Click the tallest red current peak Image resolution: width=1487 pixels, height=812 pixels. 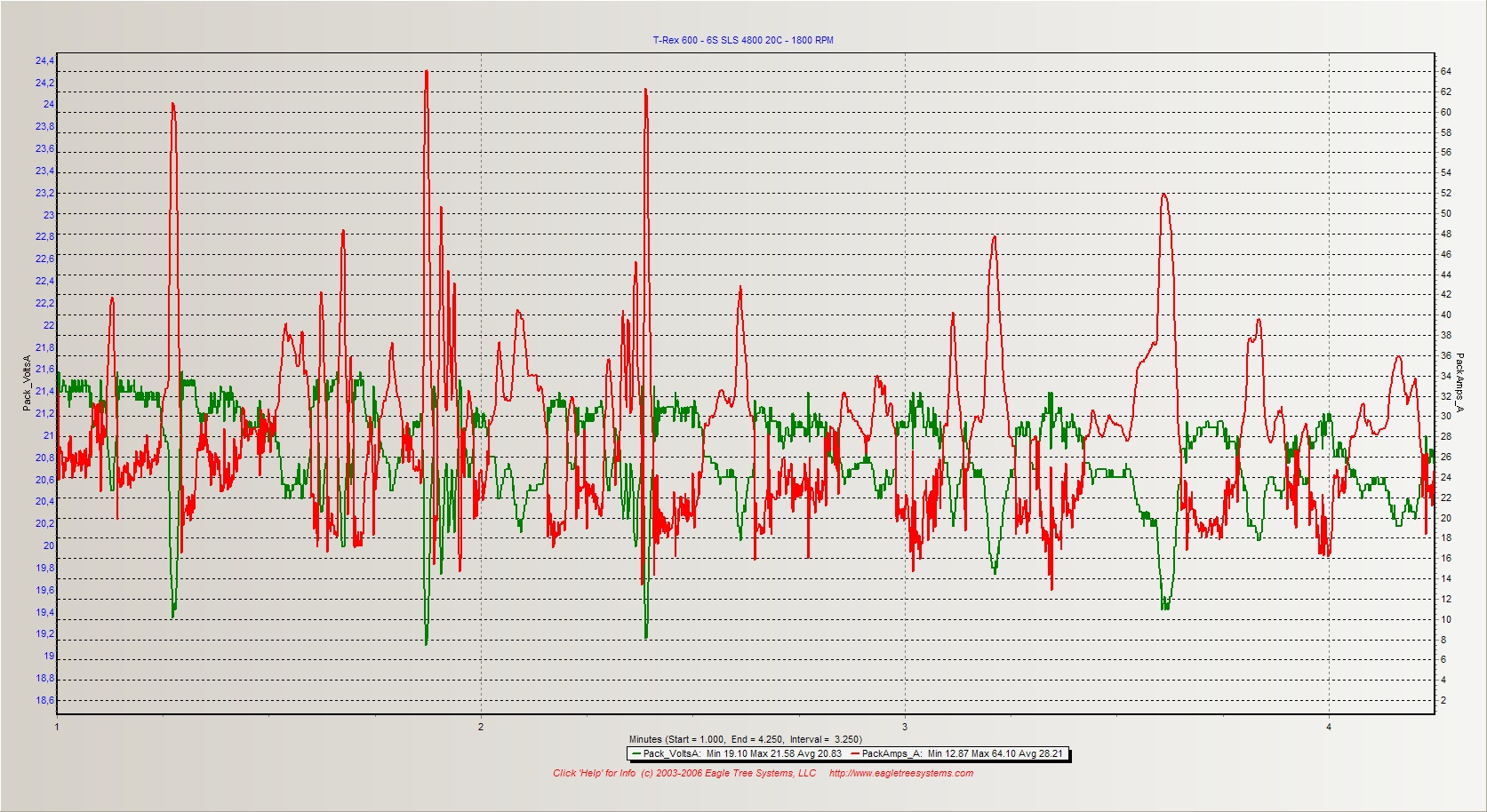pos(427,73)
